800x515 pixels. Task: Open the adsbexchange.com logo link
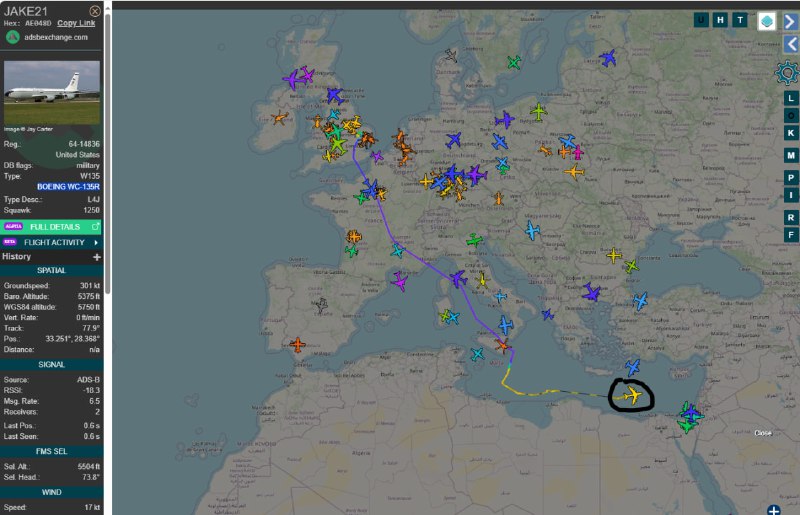13,37
